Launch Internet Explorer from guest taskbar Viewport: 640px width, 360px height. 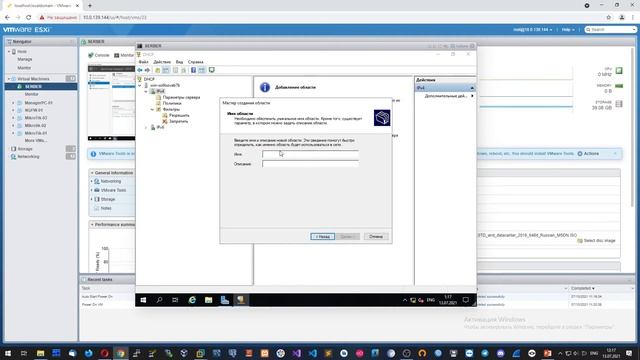click(x=192, y=300)
